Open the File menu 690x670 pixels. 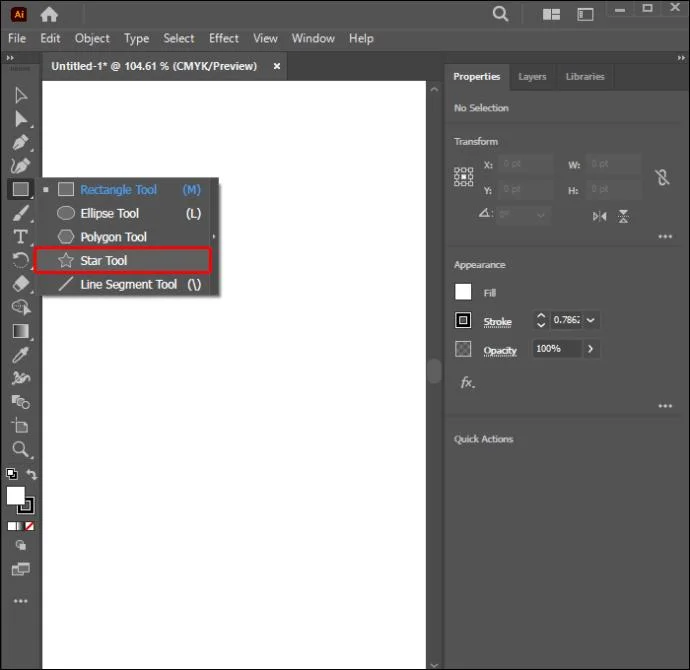coord(17,38)
